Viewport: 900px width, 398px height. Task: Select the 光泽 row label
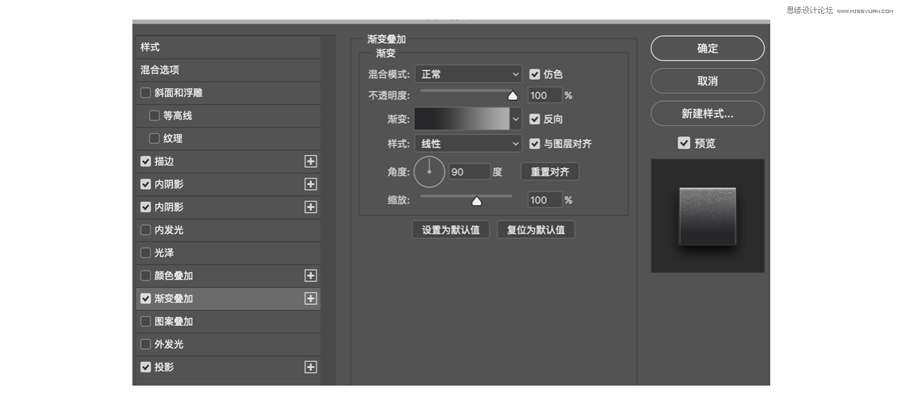coord(164,253)
